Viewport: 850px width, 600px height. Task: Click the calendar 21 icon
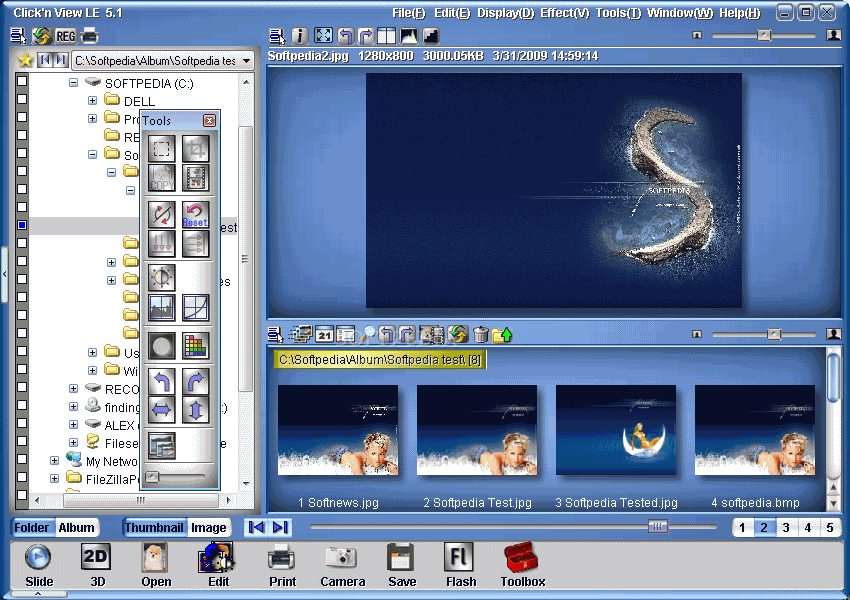coord(324,335)
